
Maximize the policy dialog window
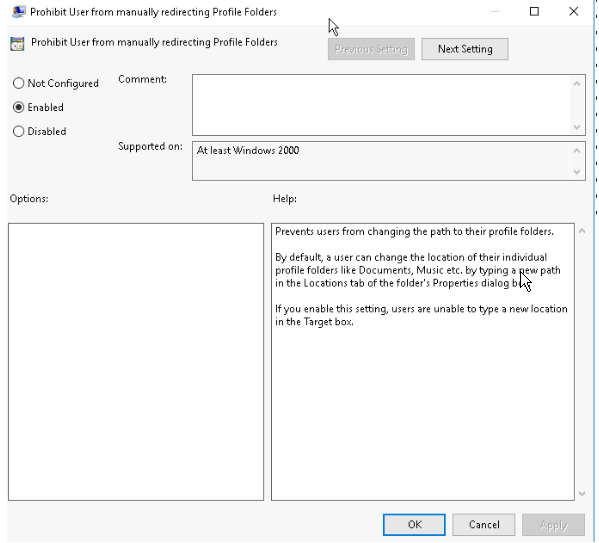coord(534,11)
